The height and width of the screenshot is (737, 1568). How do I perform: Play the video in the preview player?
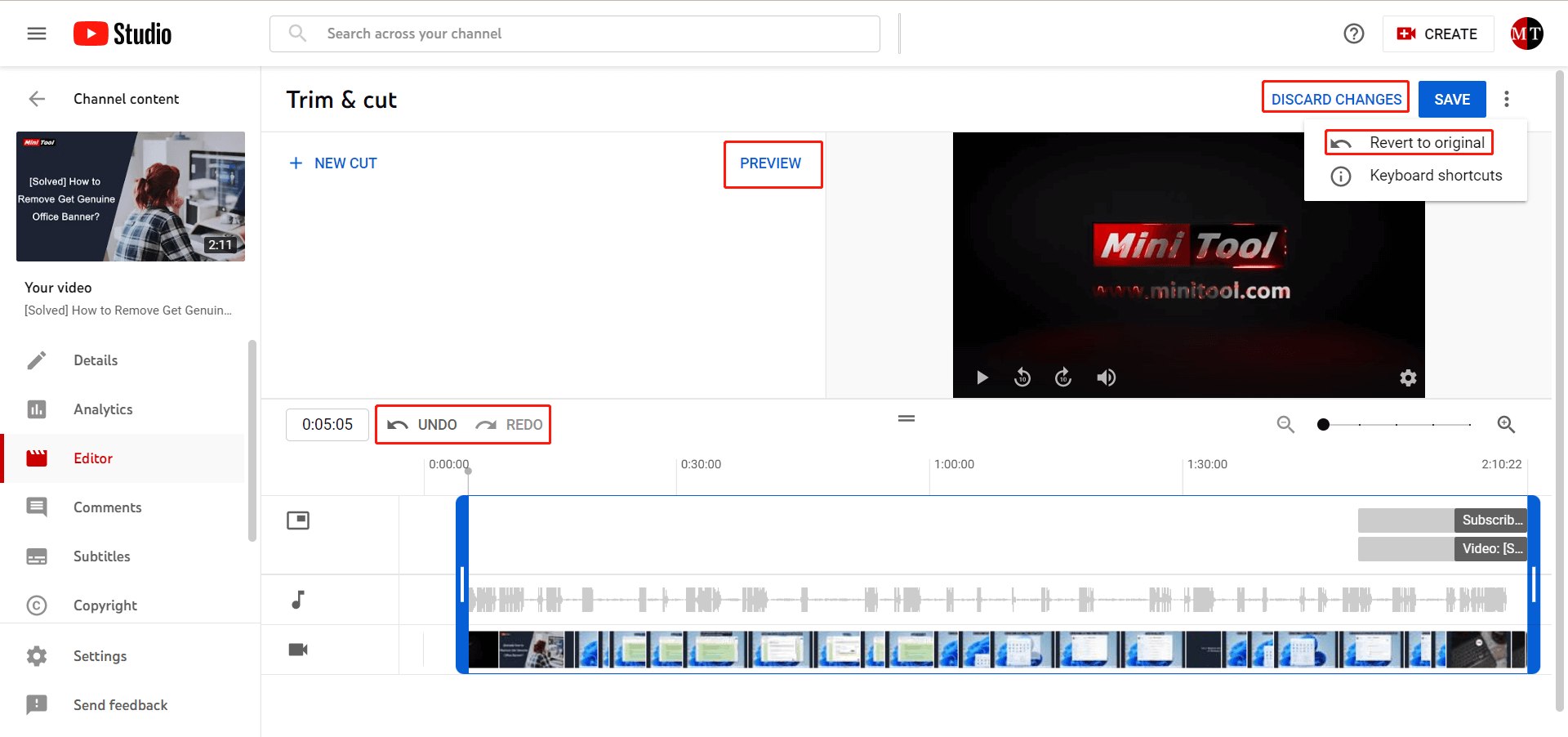coord(982,377)
